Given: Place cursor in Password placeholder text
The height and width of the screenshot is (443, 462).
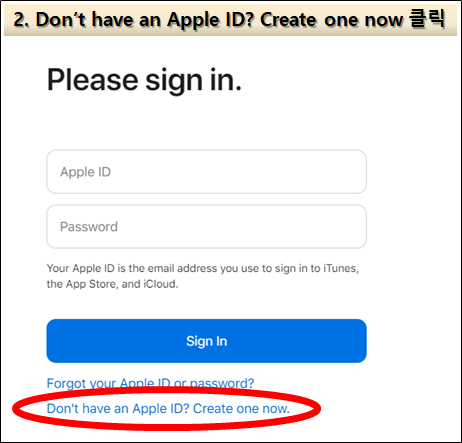Looking at the screenshot, I should tap(89, 227).
